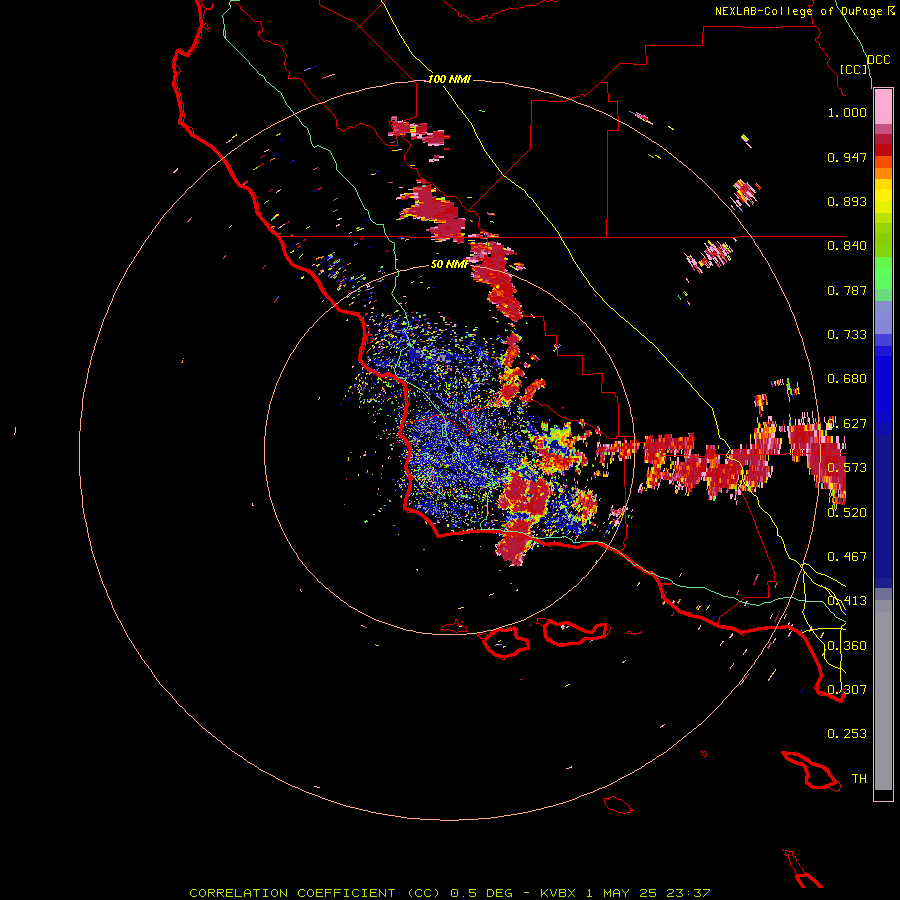The width and height of the screenshot is (900, 900).
Task: Click the 1.000 scale value
Action: point(847,113)
